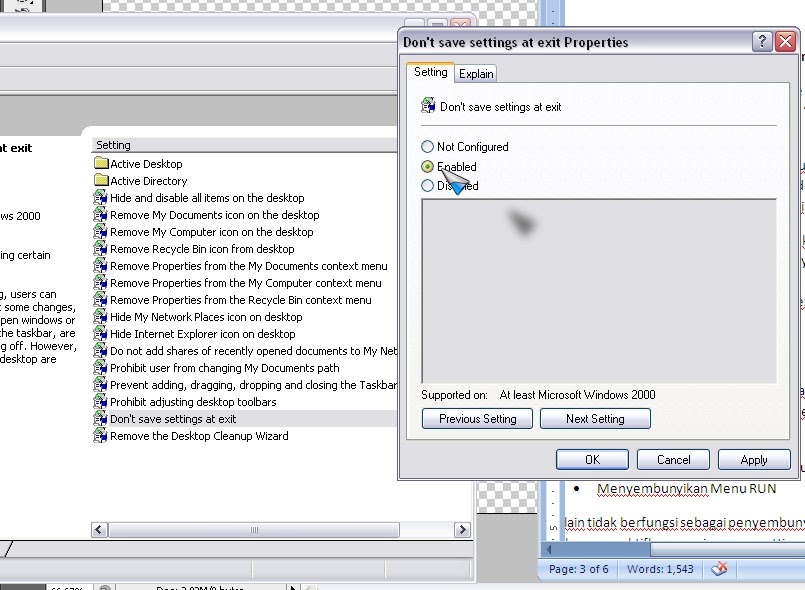
Task: Click the icon beside 'Remove the Desktop Cleanup Wizard'
Action: click(100, 435)
